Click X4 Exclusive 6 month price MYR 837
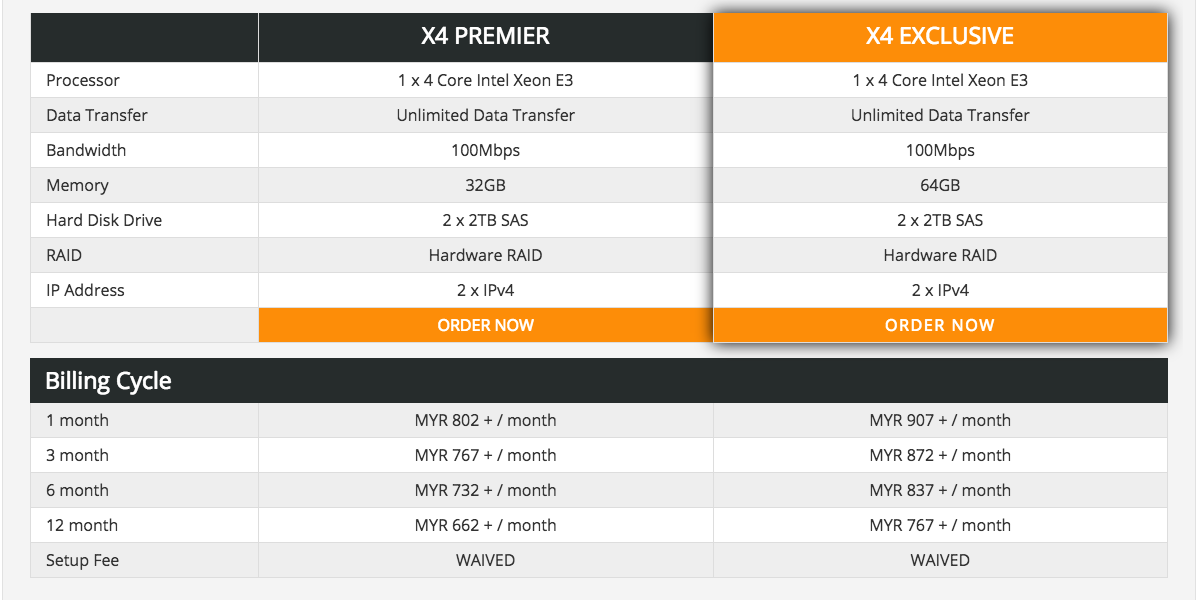The width and height of the screenshot is (1199, 600). [x=940, y=491]
